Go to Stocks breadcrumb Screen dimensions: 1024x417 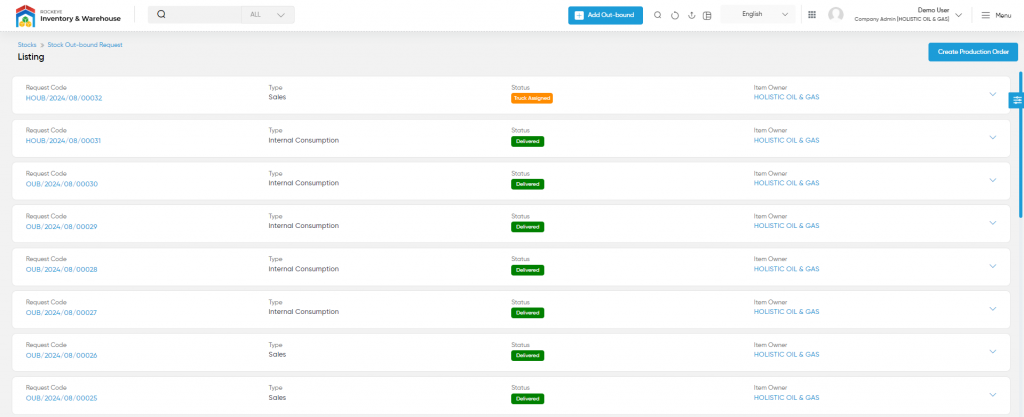point(27,45)
